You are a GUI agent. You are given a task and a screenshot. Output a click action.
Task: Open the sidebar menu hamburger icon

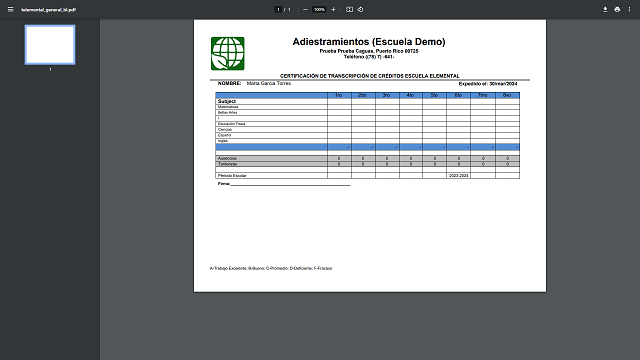[x=11, y=9]
